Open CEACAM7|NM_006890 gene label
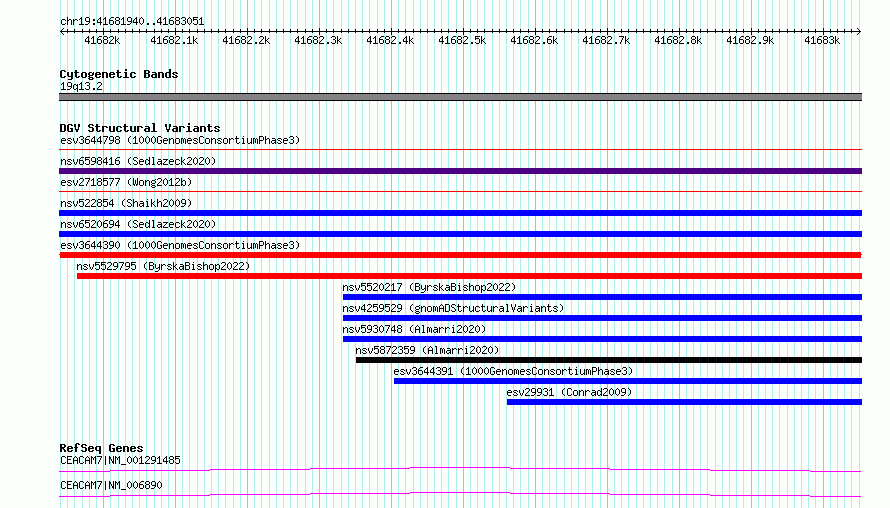 tap(111, 485)
